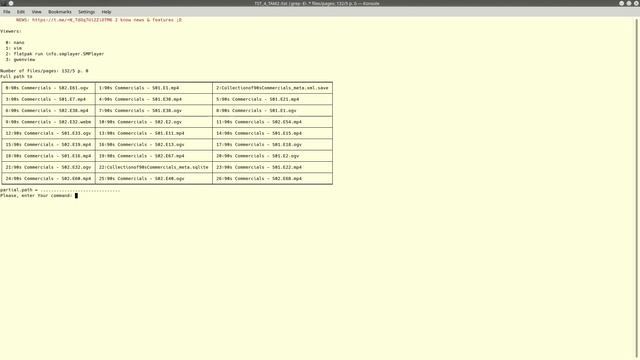Click the 'flatpak run info.smplayer.SMPlayer' viewer line

click(55, 54)
